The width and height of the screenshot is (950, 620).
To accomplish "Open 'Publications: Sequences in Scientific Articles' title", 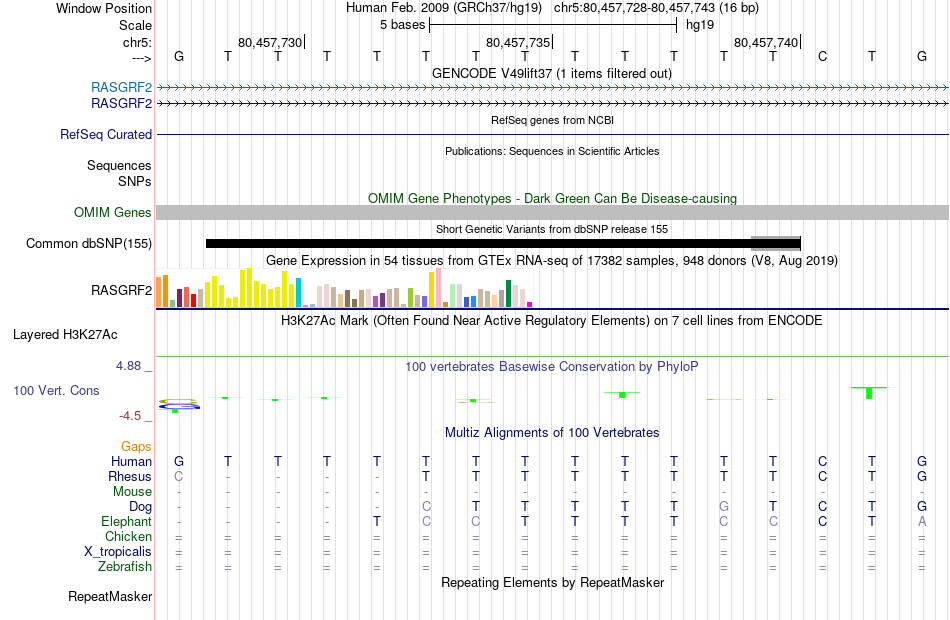I will (x=552, y=152).
